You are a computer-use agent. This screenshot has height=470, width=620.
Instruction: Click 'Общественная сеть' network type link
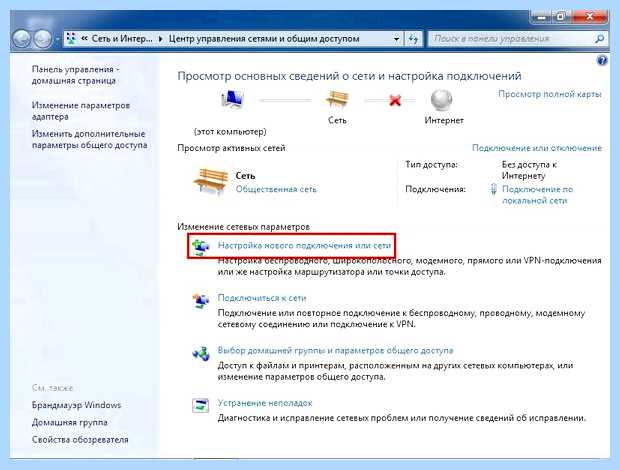(x=276, y=189)
